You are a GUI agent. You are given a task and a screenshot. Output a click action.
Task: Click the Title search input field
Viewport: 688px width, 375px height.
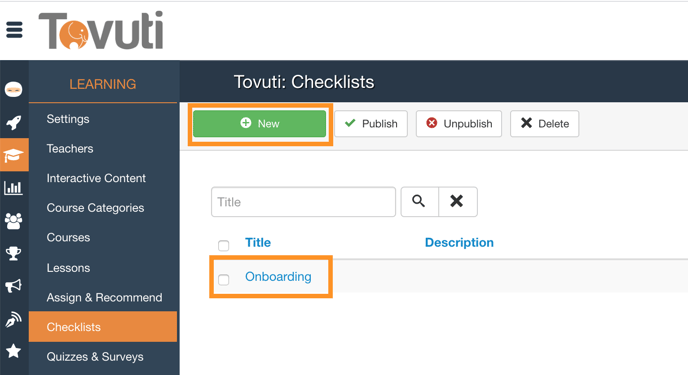coord(303,202)
